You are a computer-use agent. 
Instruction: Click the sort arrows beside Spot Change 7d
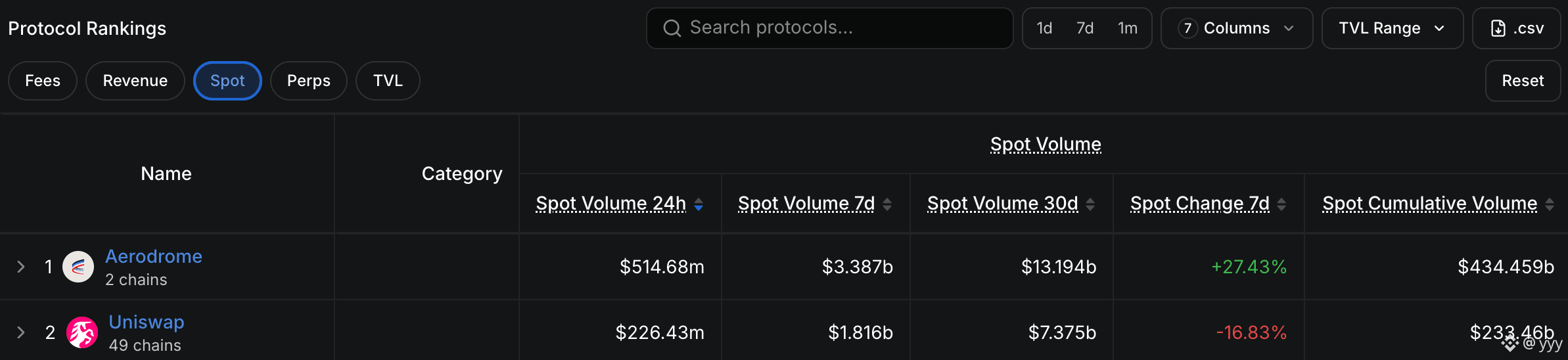(x=1281, y=204)
